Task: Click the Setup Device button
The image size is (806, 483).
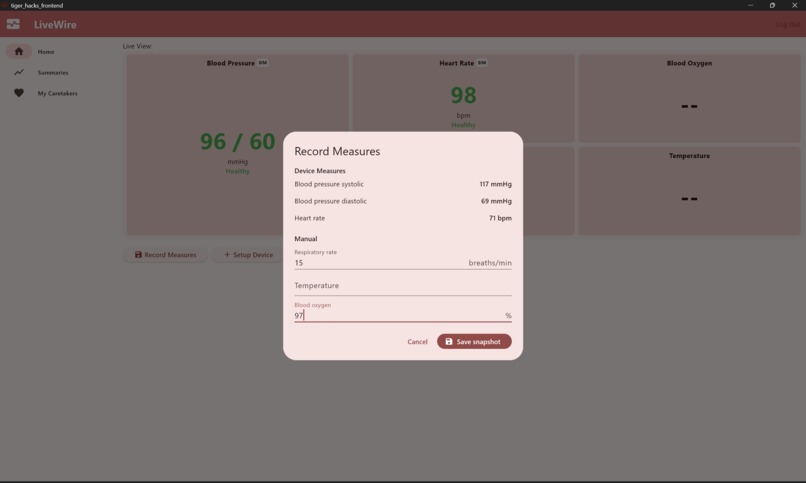Action: point(248,255)
